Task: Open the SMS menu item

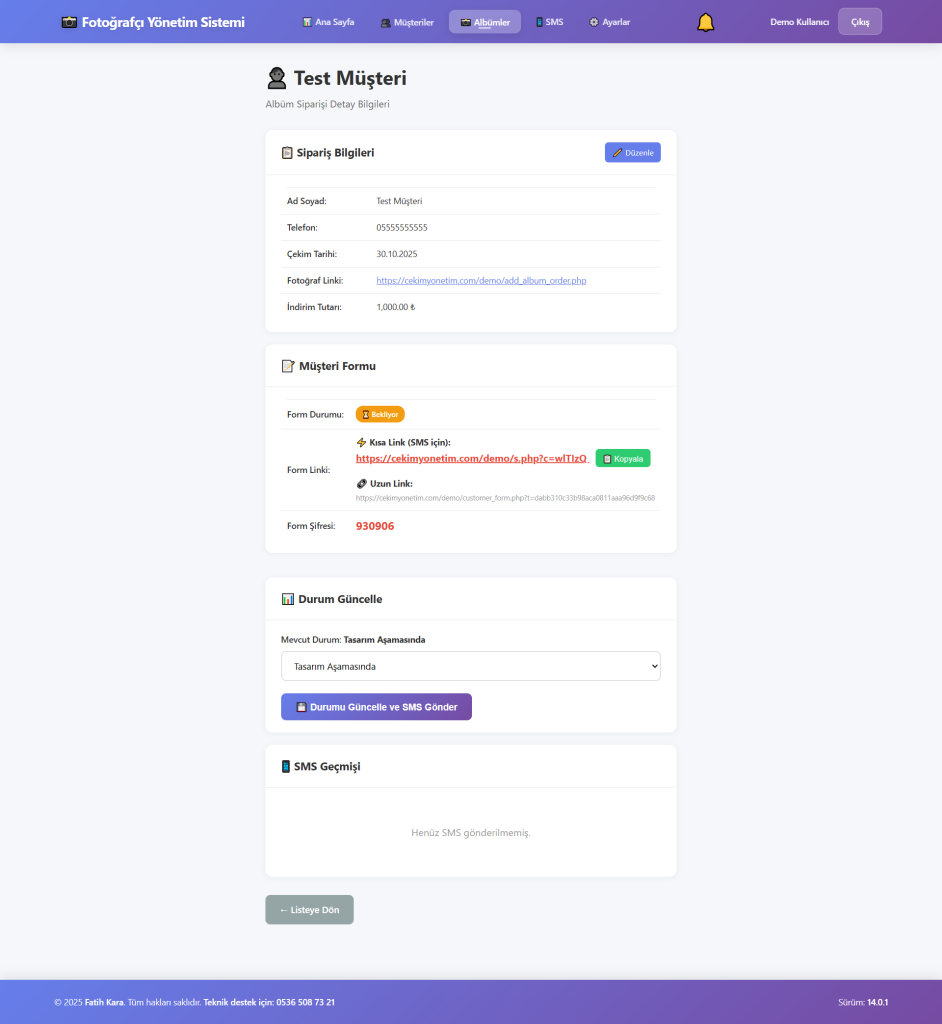Action: 549,22
